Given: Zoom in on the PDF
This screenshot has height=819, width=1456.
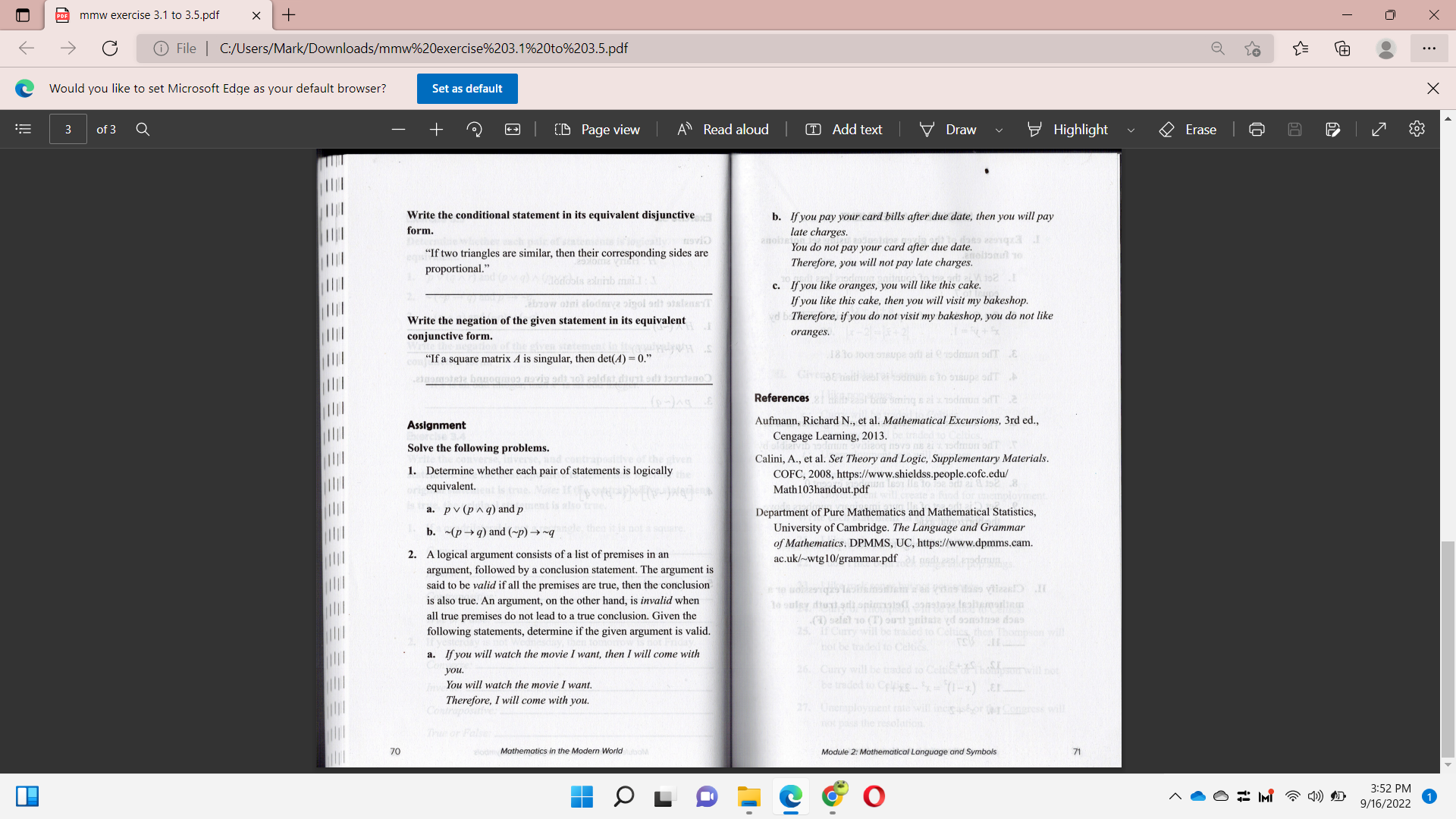Looking at the screenshot, I should pos(436,129).
